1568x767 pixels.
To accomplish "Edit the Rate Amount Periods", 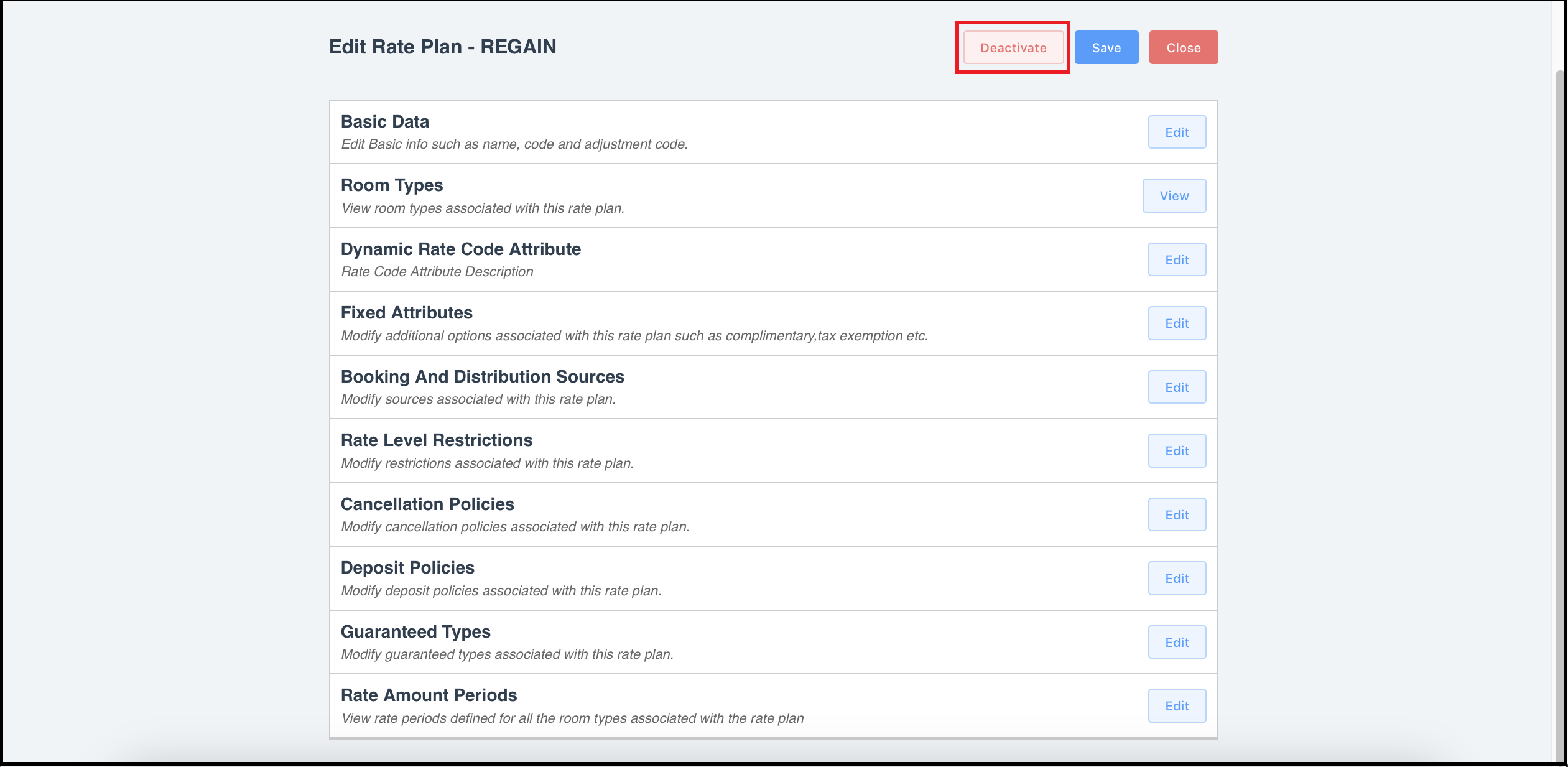I will pyautogui.click(x=1176, y=705).
